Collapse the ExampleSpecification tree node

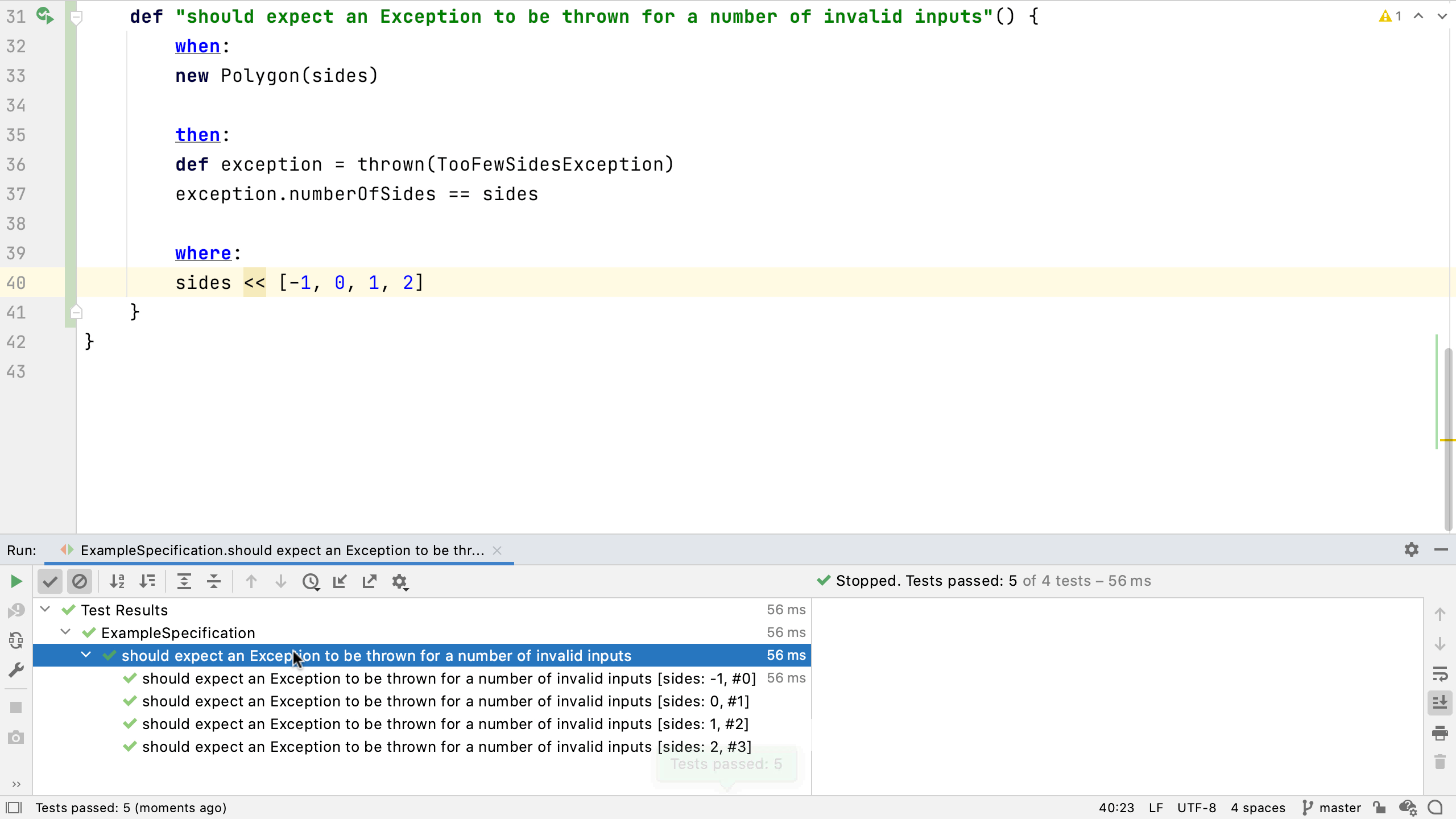(x=66, y=632)
